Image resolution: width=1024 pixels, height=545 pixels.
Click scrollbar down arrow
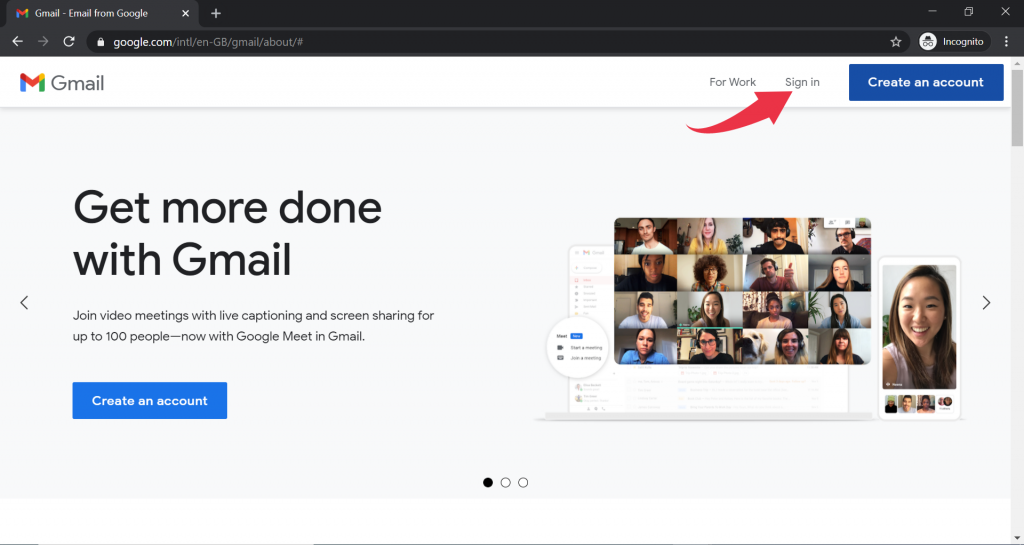coord(1017,538)
